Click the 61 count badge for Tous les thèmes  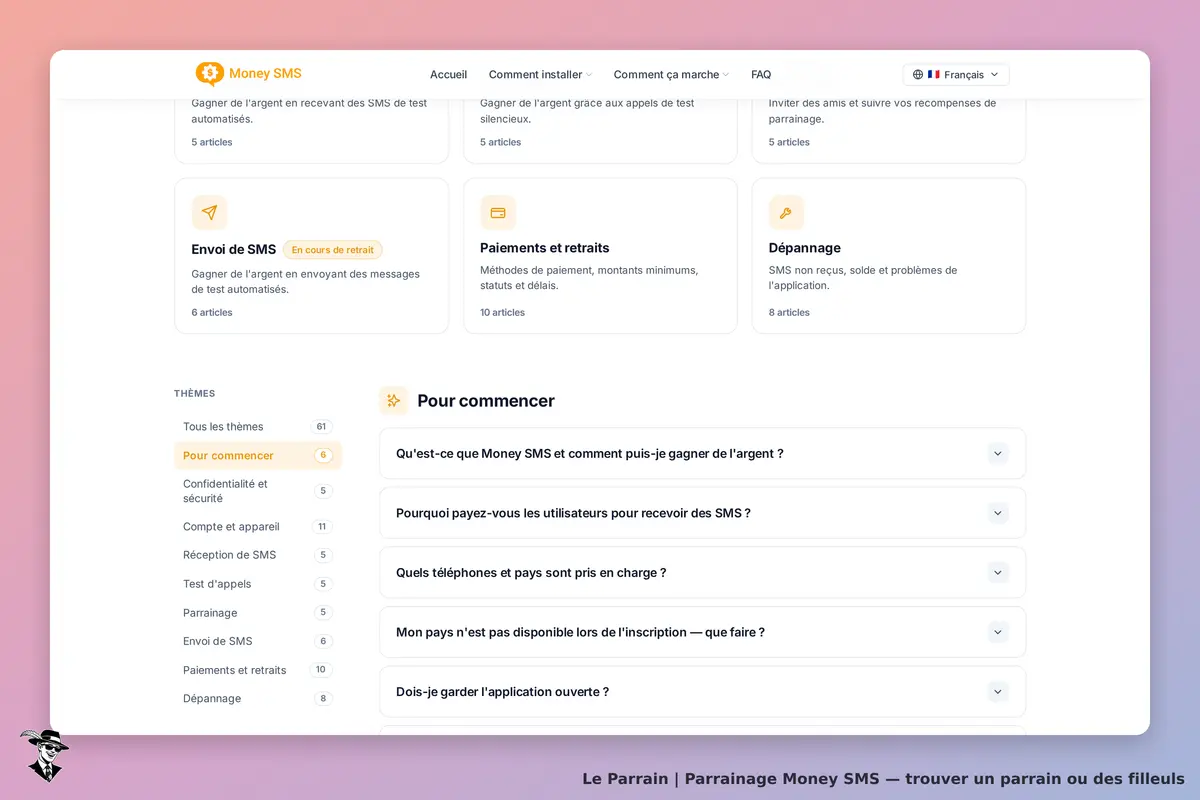coord(322,427)
